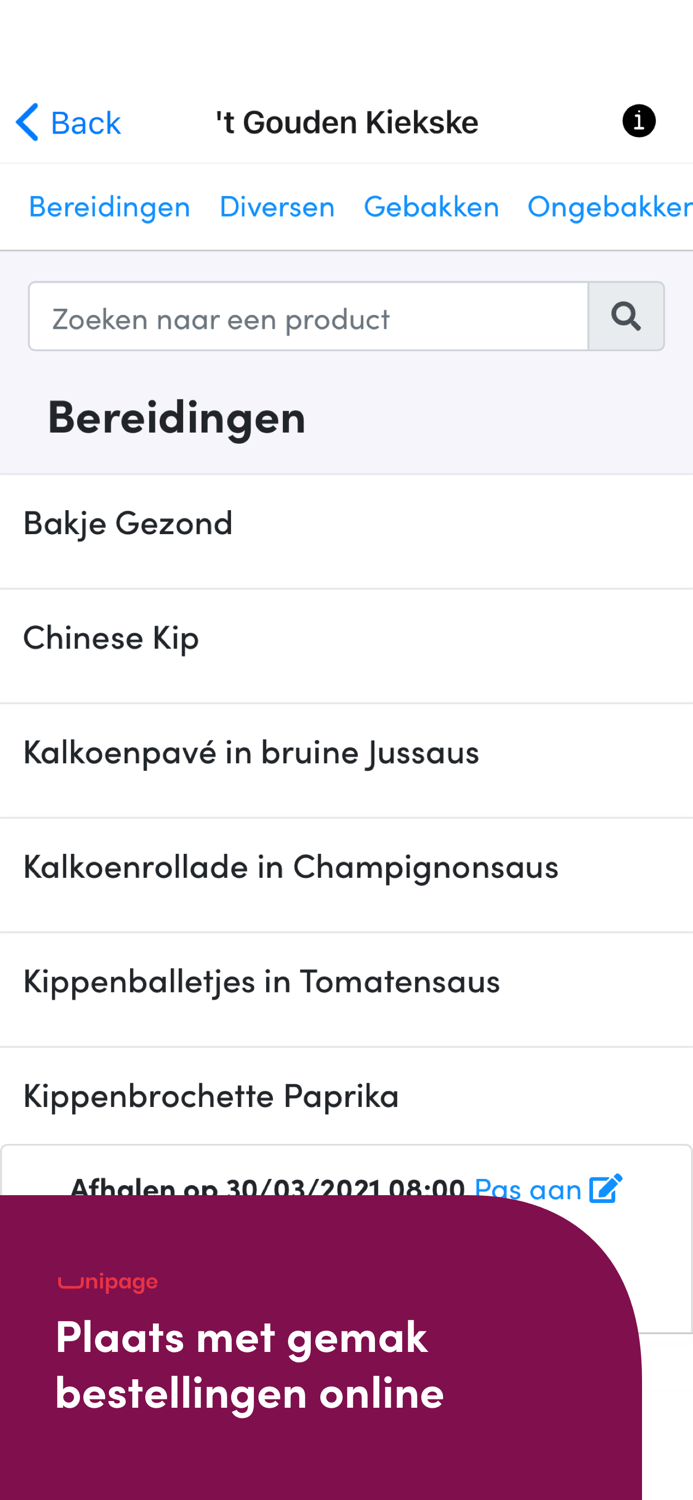Select the Kippenbrochette Paprika product
This screenshot has width=693, height=1500.
click(x=211, y=1094)
